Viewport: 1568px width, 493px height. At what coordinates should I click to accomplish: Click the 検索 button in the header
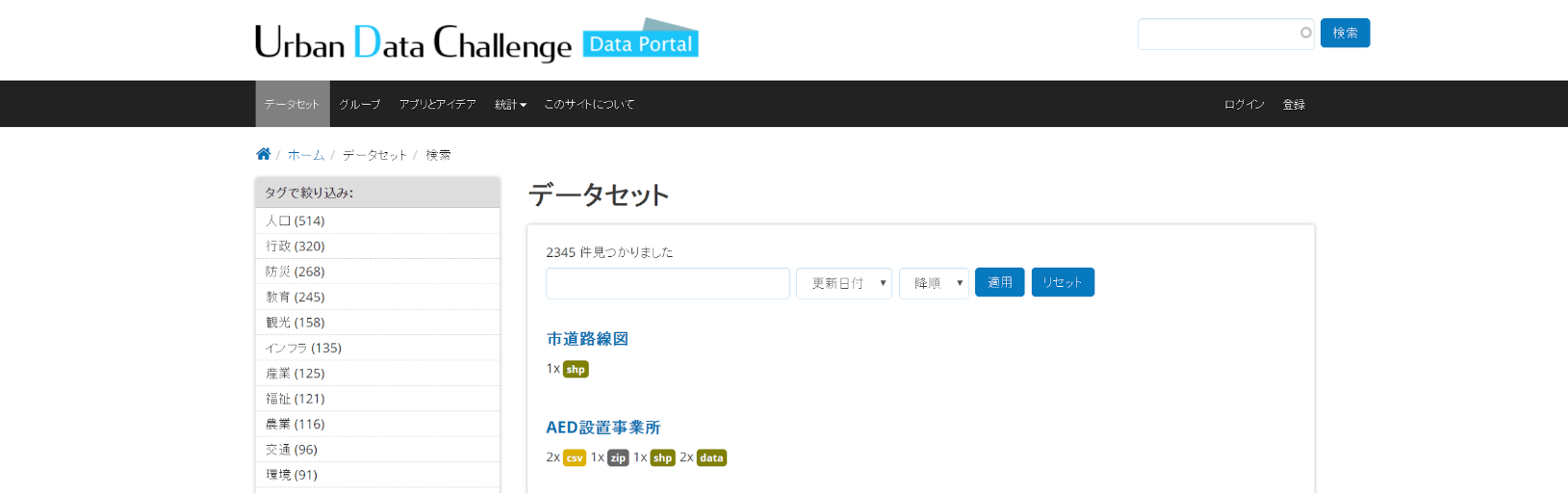click(x=1345, y=34)
